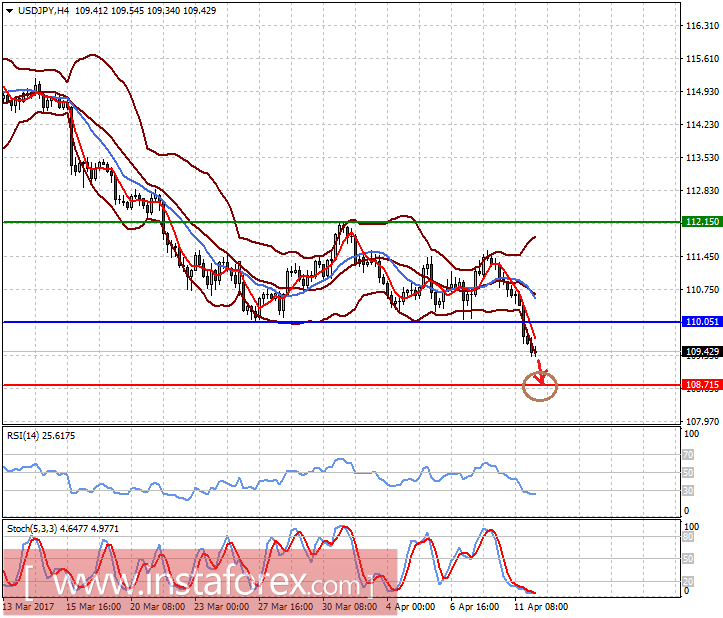Click the 11 Apr 08:00 time axis label

(541, 607)
